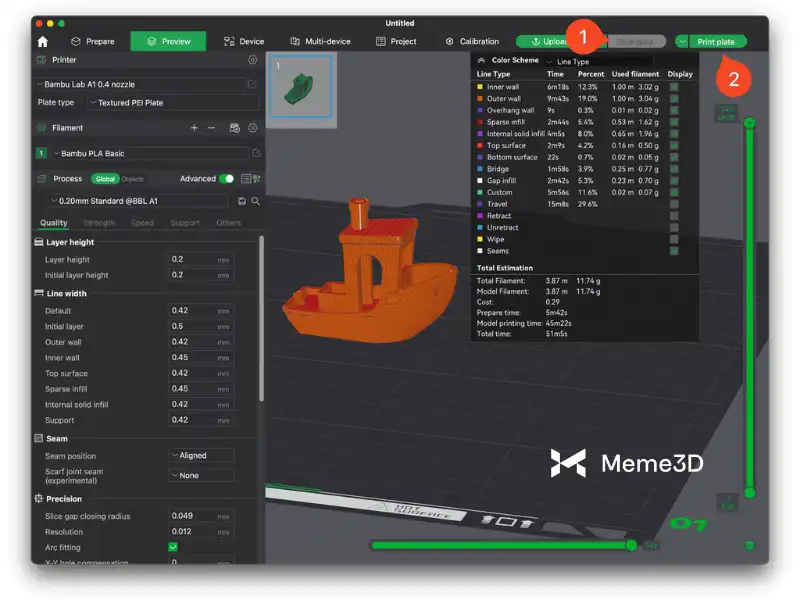Open the Strength settings tab
Image resolution: width=800 pixels, height=600 pixels.
coord(99,223)
